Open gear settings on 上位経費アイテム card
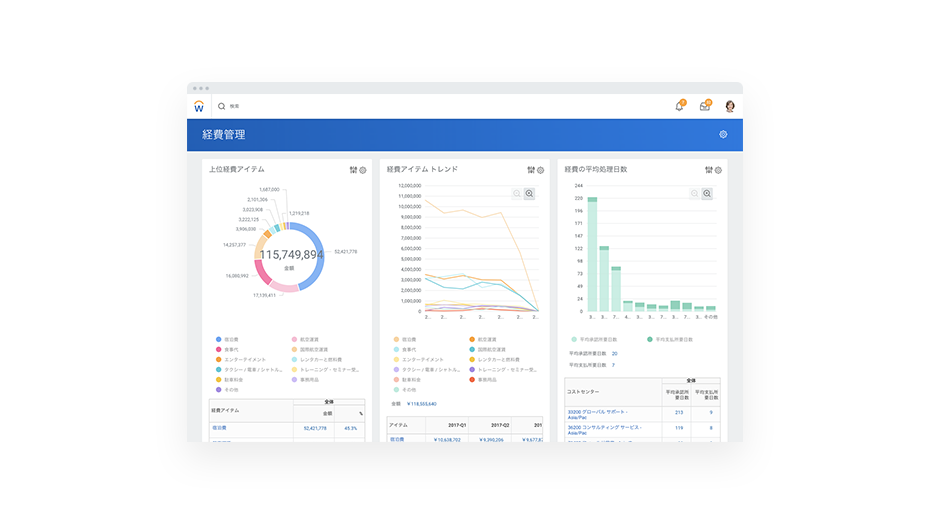Viewport: 928px width, 522px height. coord(363,170)
